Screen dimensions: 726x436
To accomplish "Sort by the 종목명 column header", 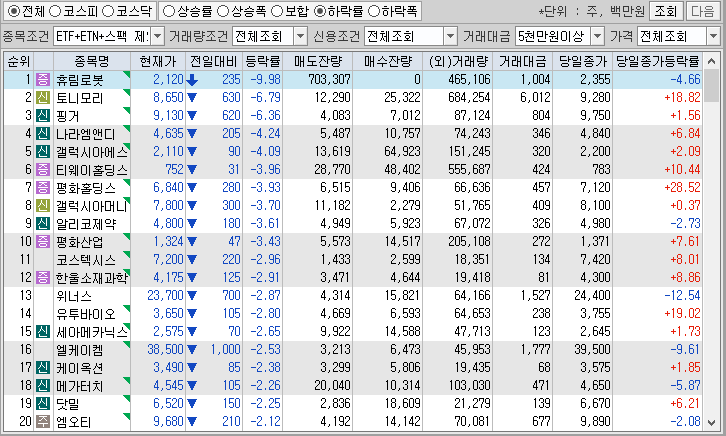I will coord(92,61).
